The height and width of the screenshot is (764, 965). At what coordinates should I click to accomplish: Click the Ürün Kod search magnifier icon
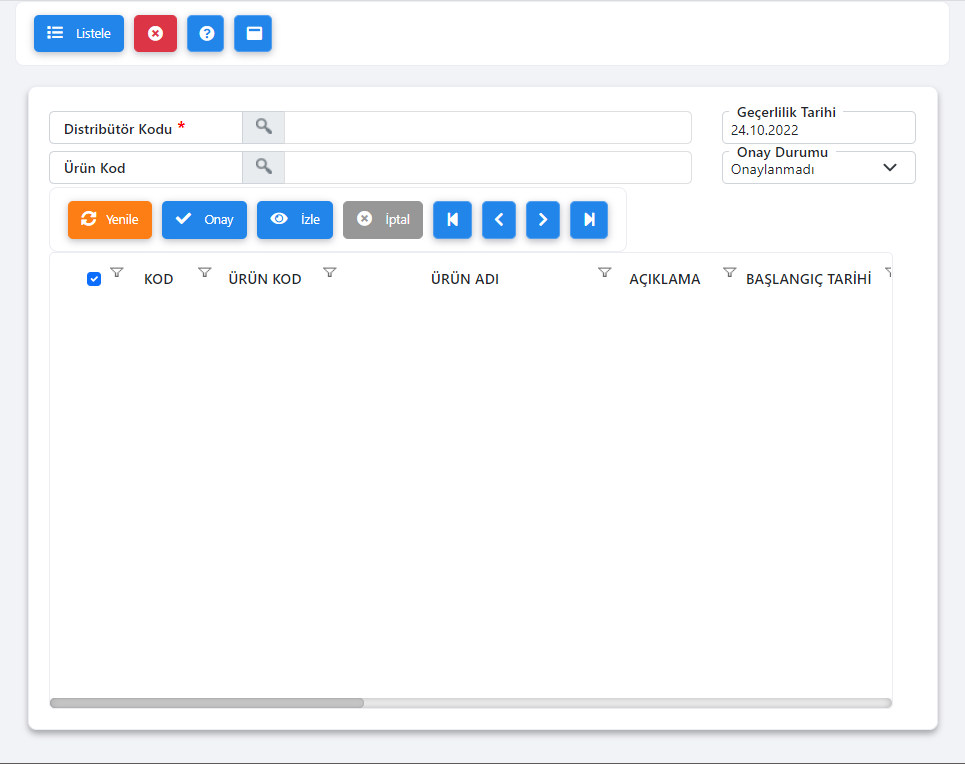point(263,167)
